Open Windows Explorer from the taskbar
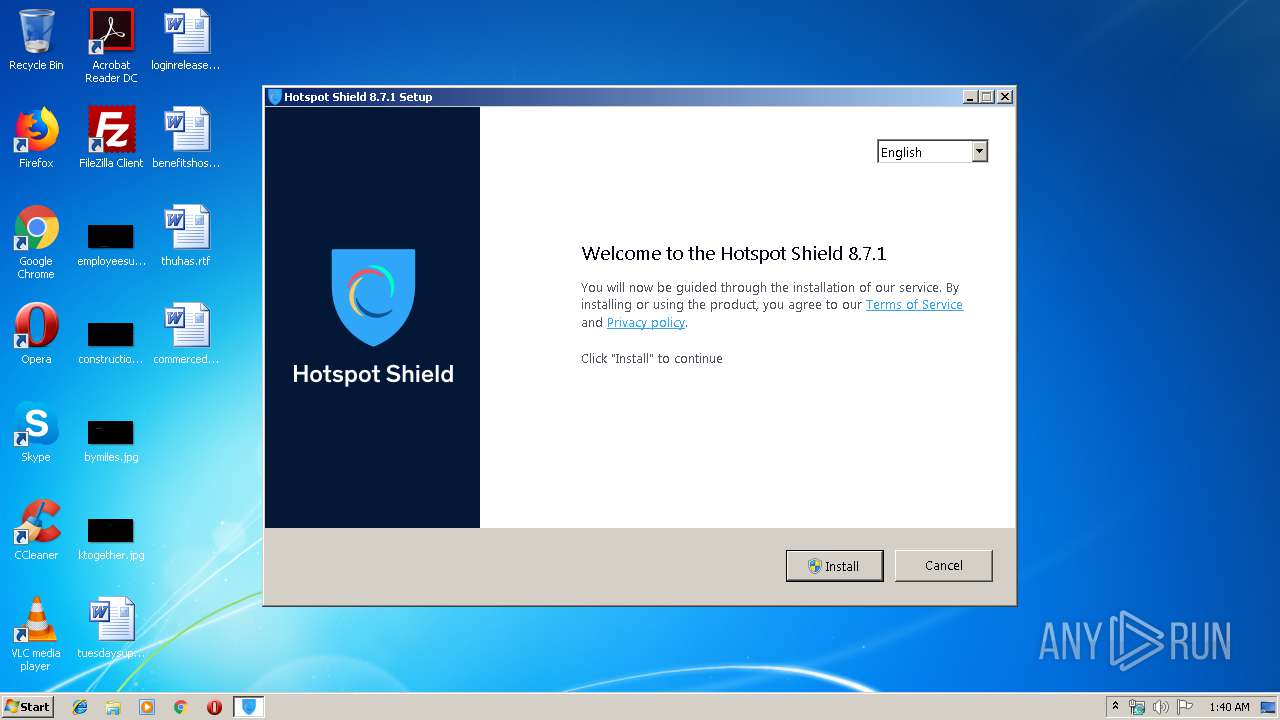 (x=113, y=707)
